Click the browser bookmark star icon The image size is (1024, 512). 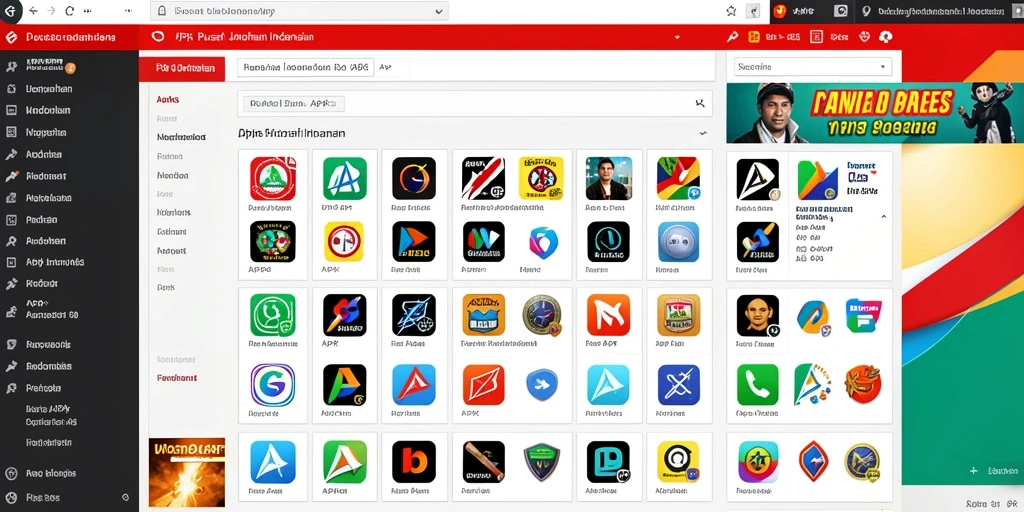[731, 11]
